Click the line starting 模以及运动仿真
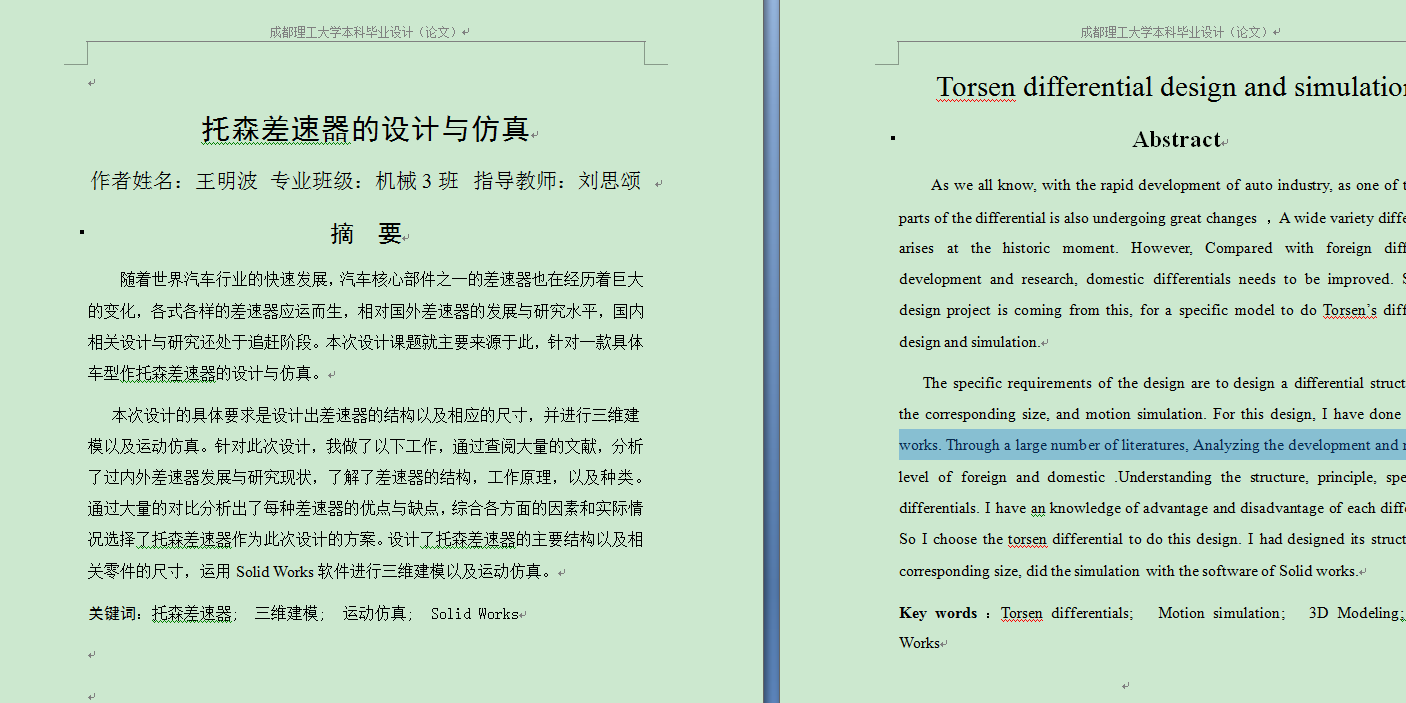 pyautogui.click(x=366, y=446)
